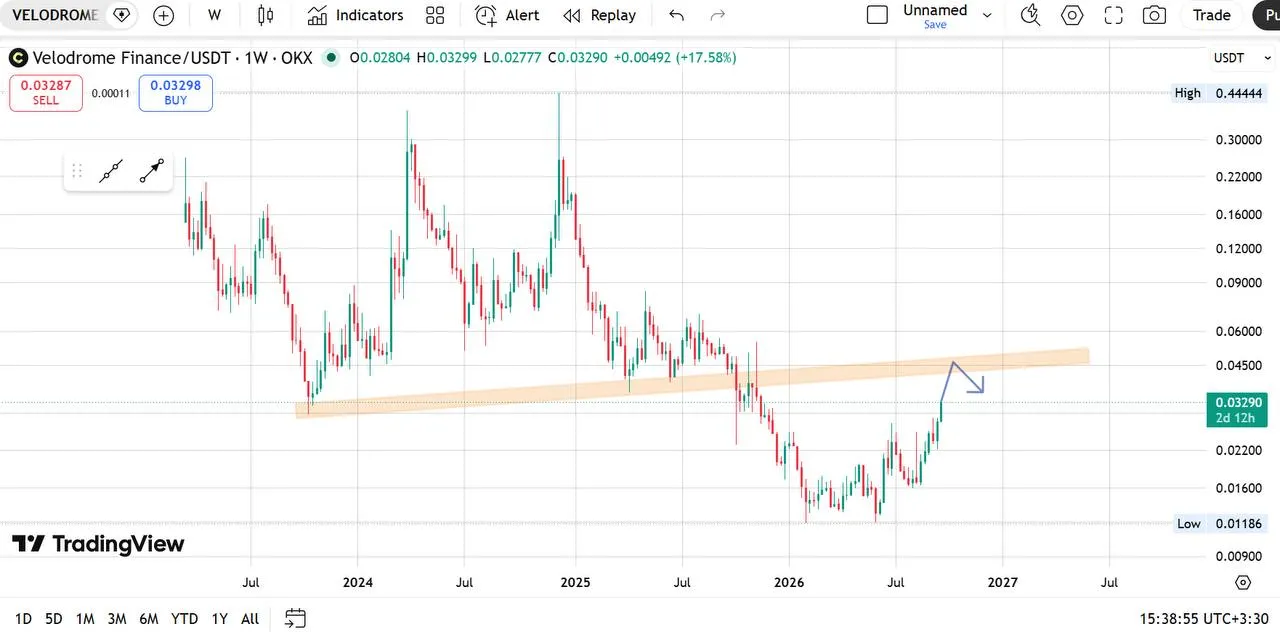Select the 3M time range
The width and height of the screenshot is (1280, 632).
click(x=117, y=619)
